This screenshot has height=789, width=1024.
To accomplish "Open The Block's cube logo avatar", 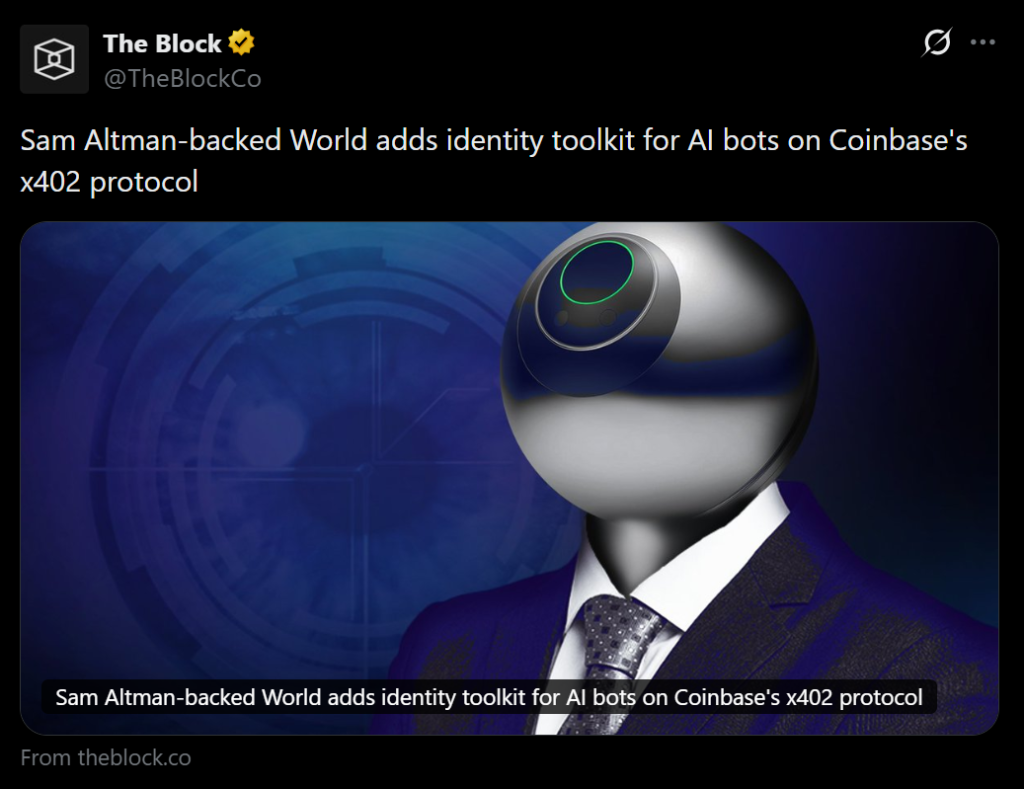I will click(54, 59).
